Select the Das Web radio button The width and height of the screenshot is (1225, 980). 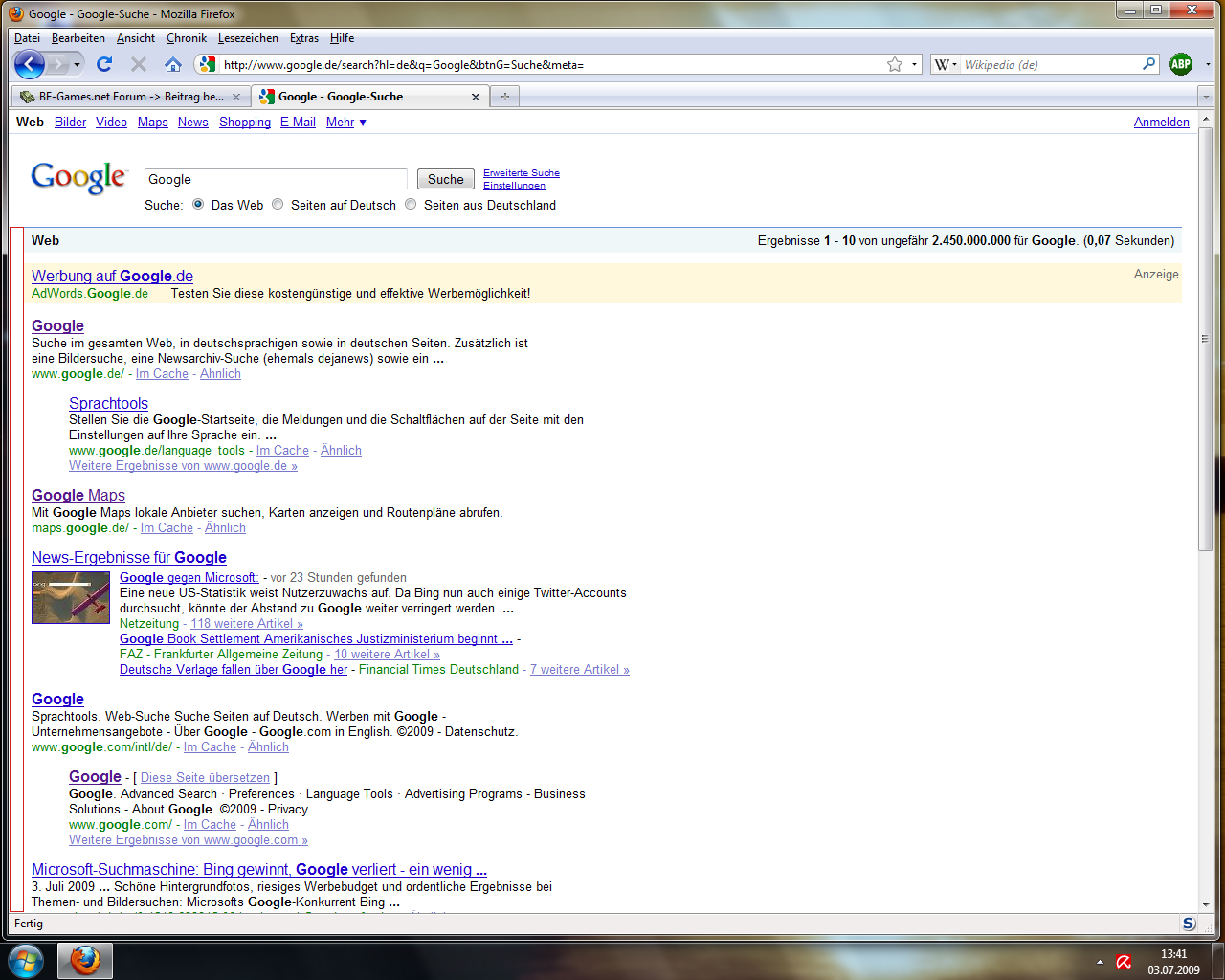(198, 204)
